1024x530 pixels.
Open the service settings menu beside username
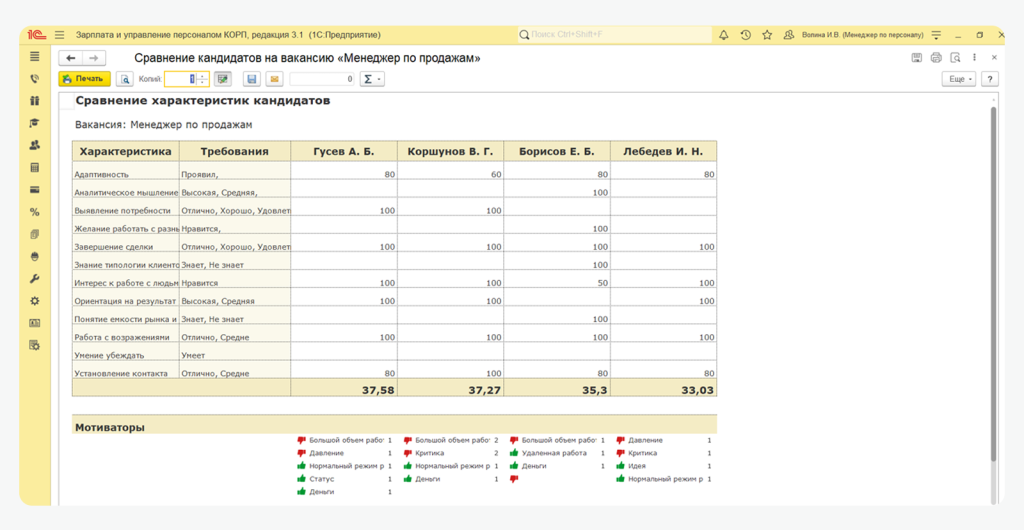(x=935, y=35)
